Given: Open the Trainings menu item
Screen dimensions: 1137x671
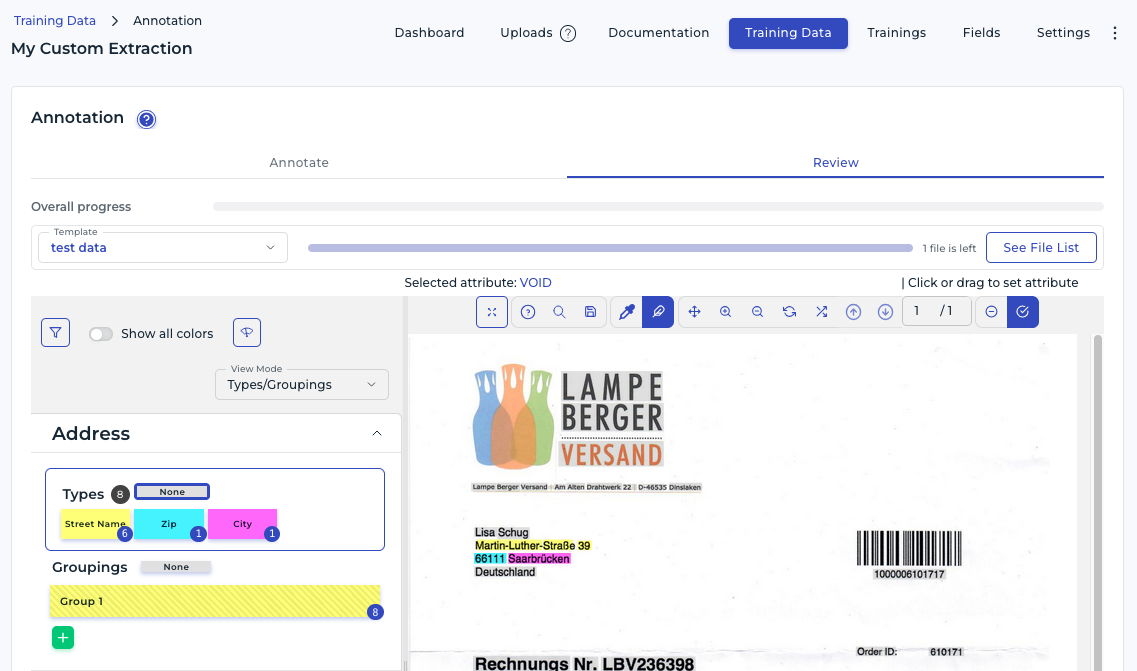Looking at the screenshot, I should [x=896, y=33].
